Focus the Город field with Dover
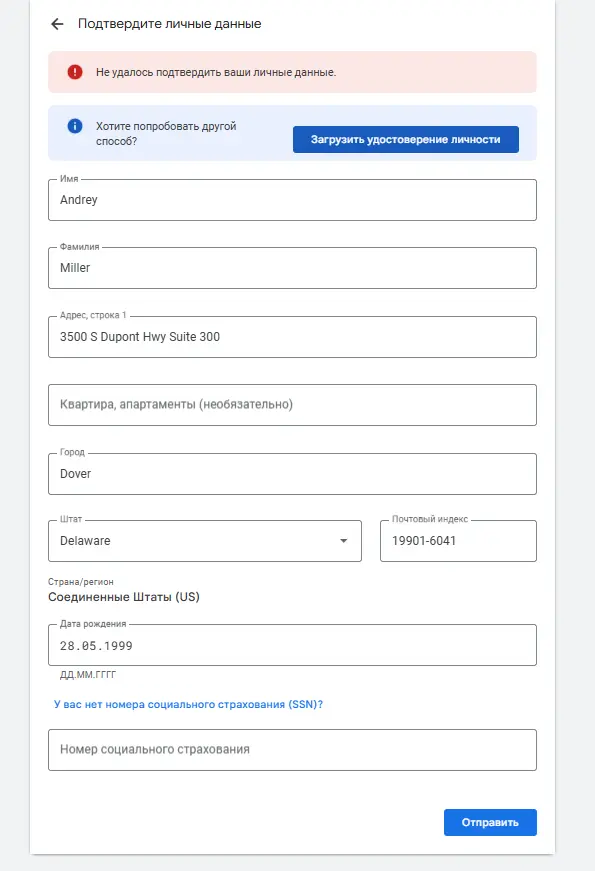 pyautogui.click(x=292, y=474)
